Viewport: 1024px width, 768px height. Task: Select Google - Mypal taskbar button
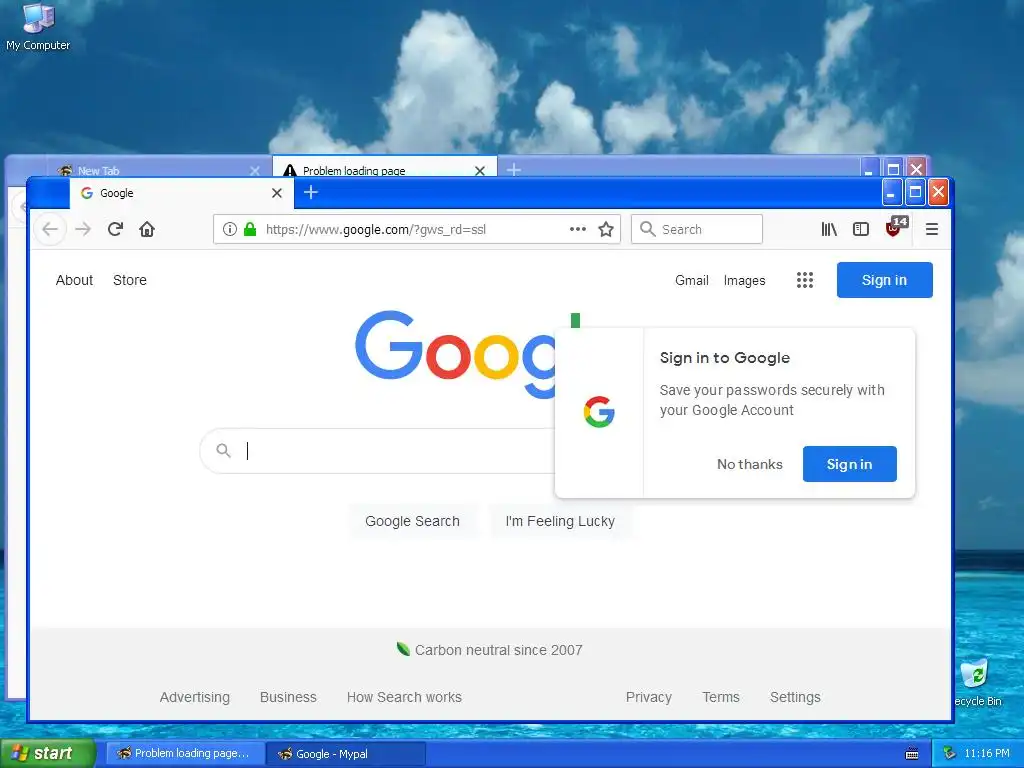[346, 754]
